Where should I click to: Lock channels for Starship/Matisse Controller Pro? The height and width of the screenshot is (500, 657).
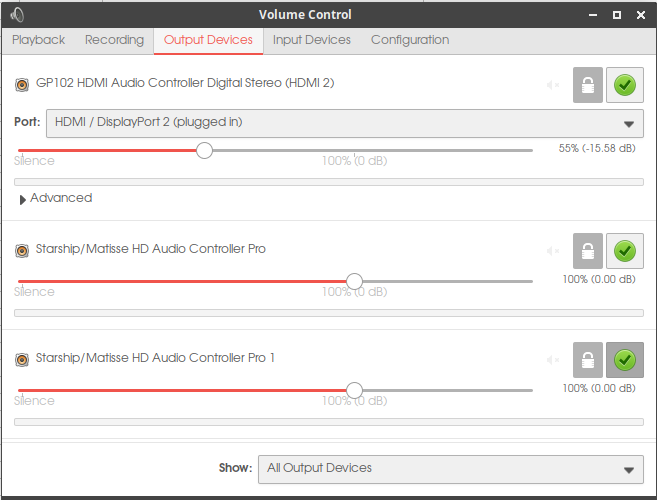tap(588, 250)
